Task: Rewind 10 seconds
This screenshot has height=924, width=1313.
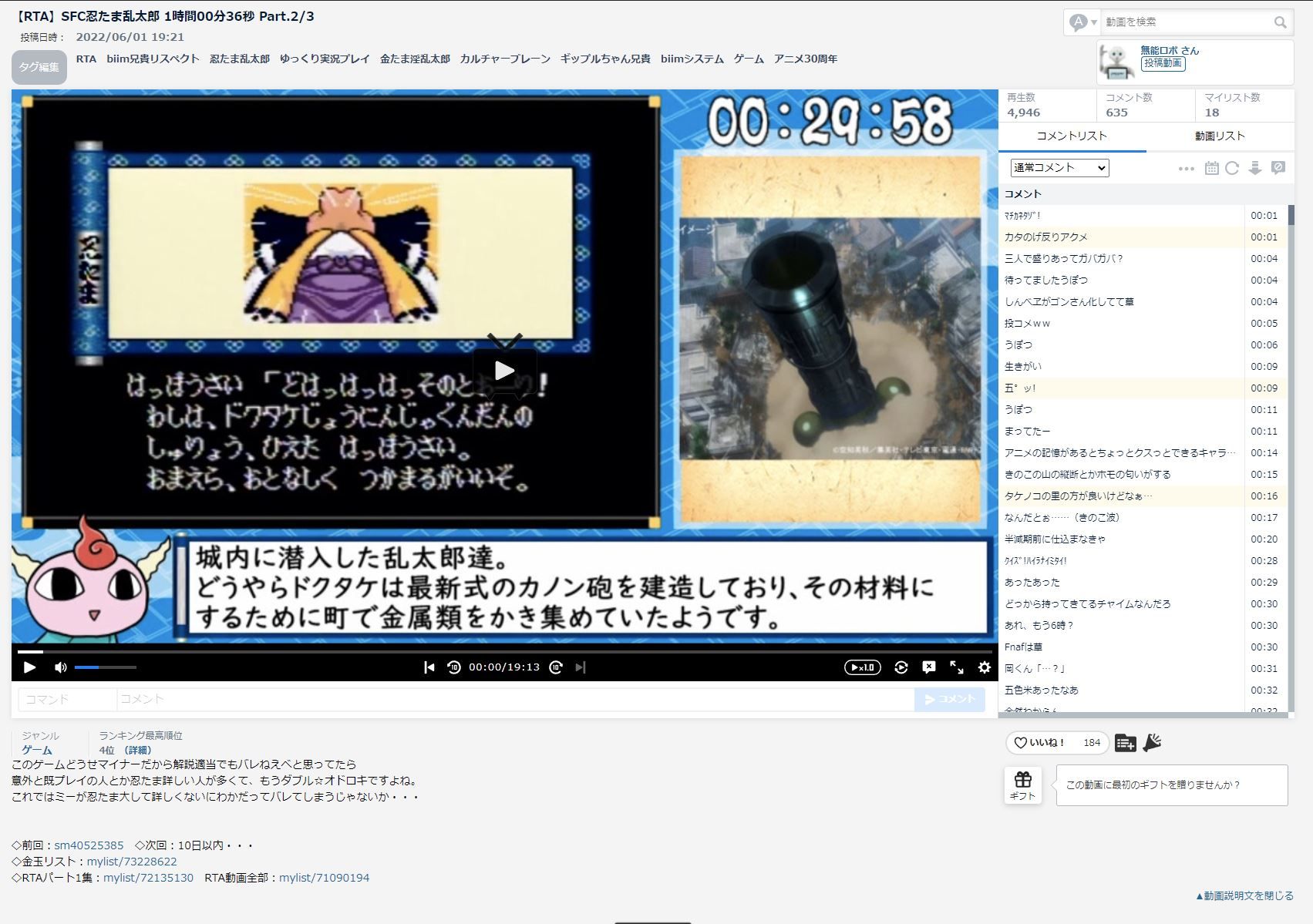Action: tap(454, 667)
